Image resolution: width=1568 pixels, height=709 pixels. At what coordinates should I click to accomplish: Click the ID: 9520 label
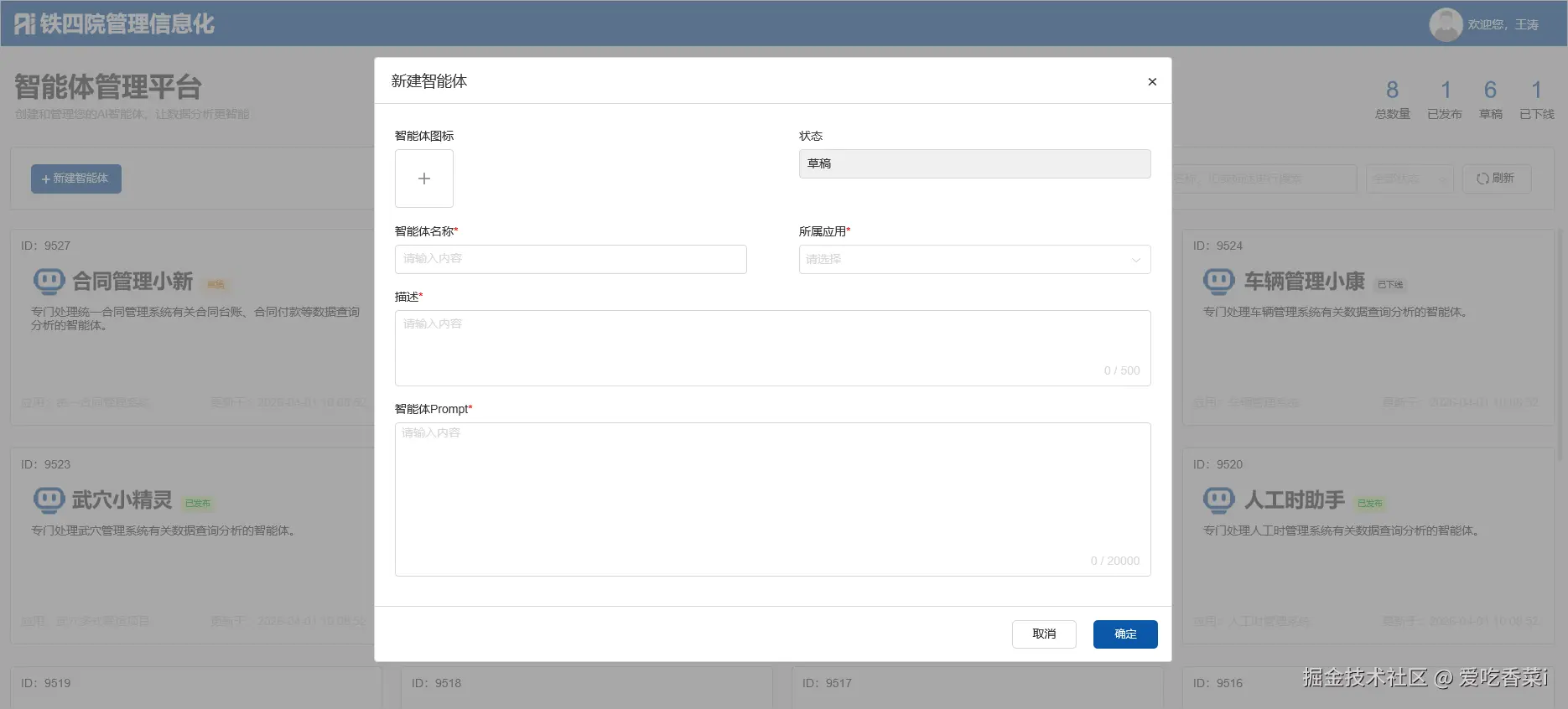(x=1218, y=464)
